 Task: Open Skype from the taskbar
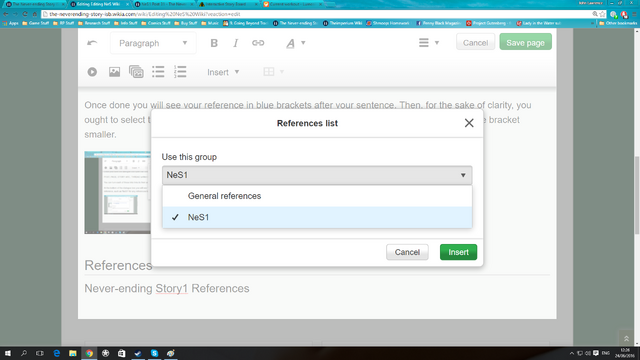[154, 353]
